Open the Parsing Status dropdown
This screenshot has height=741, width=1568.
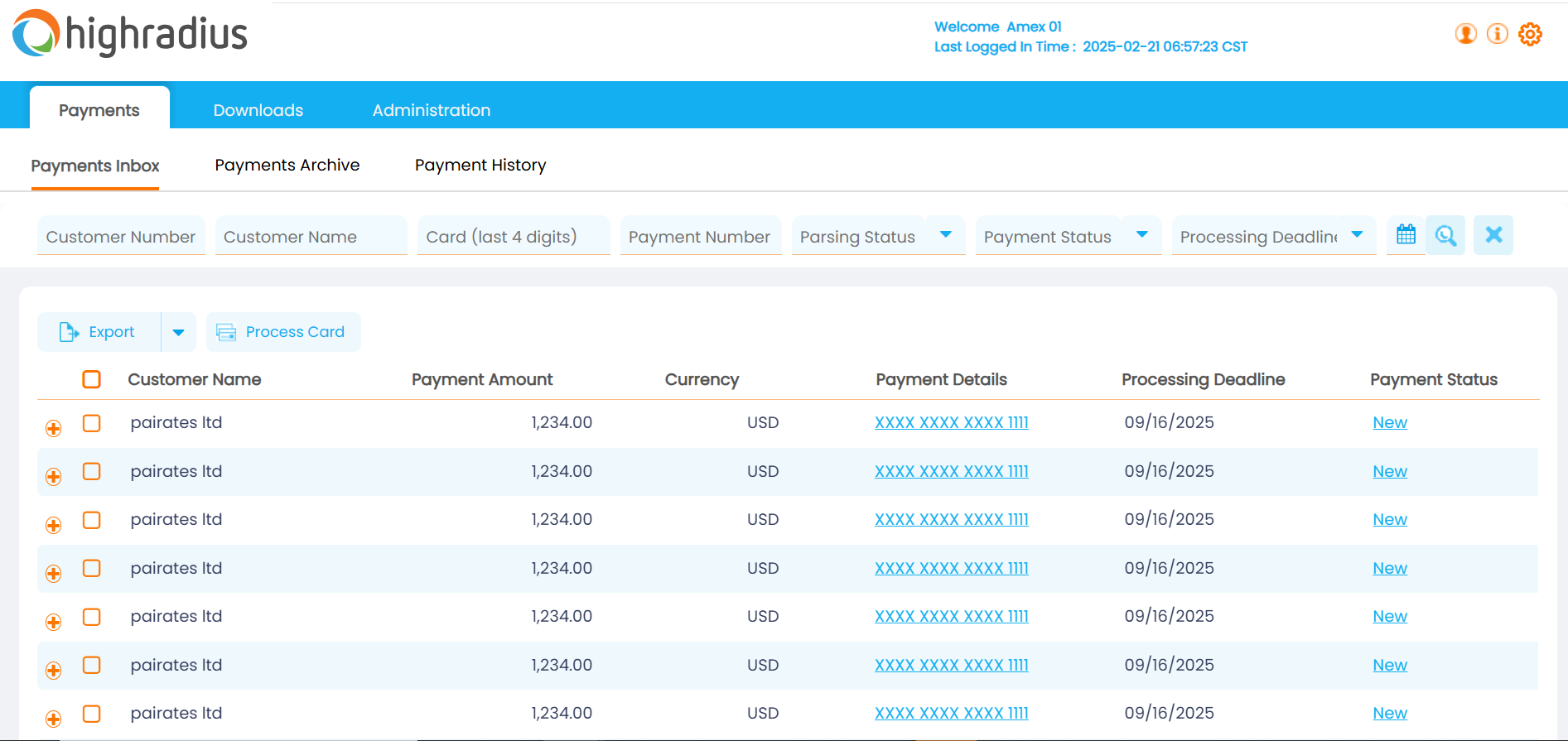945,235
